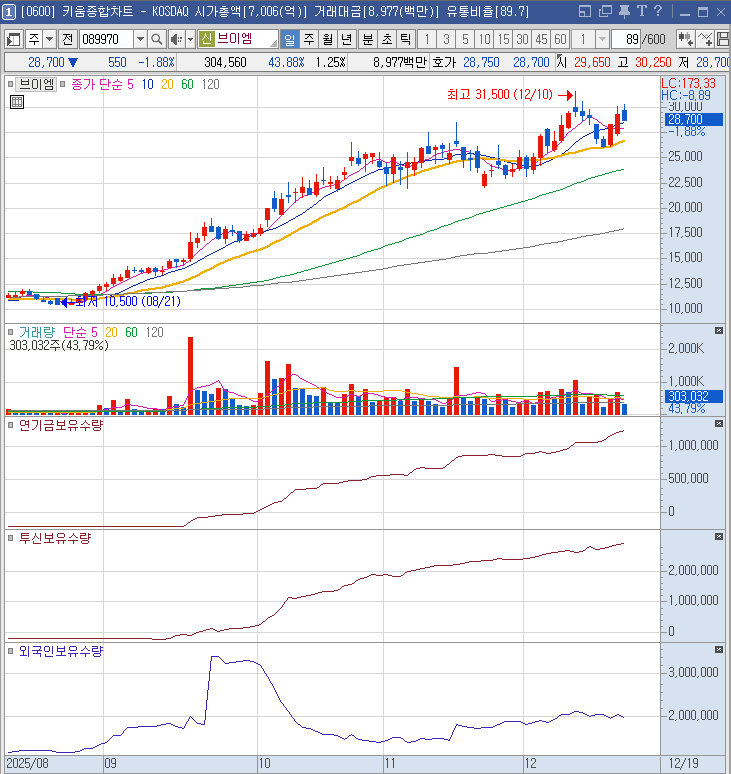
Task: Click the add line indicator icon
Action: pyautogui.click(x=705, y=39)
